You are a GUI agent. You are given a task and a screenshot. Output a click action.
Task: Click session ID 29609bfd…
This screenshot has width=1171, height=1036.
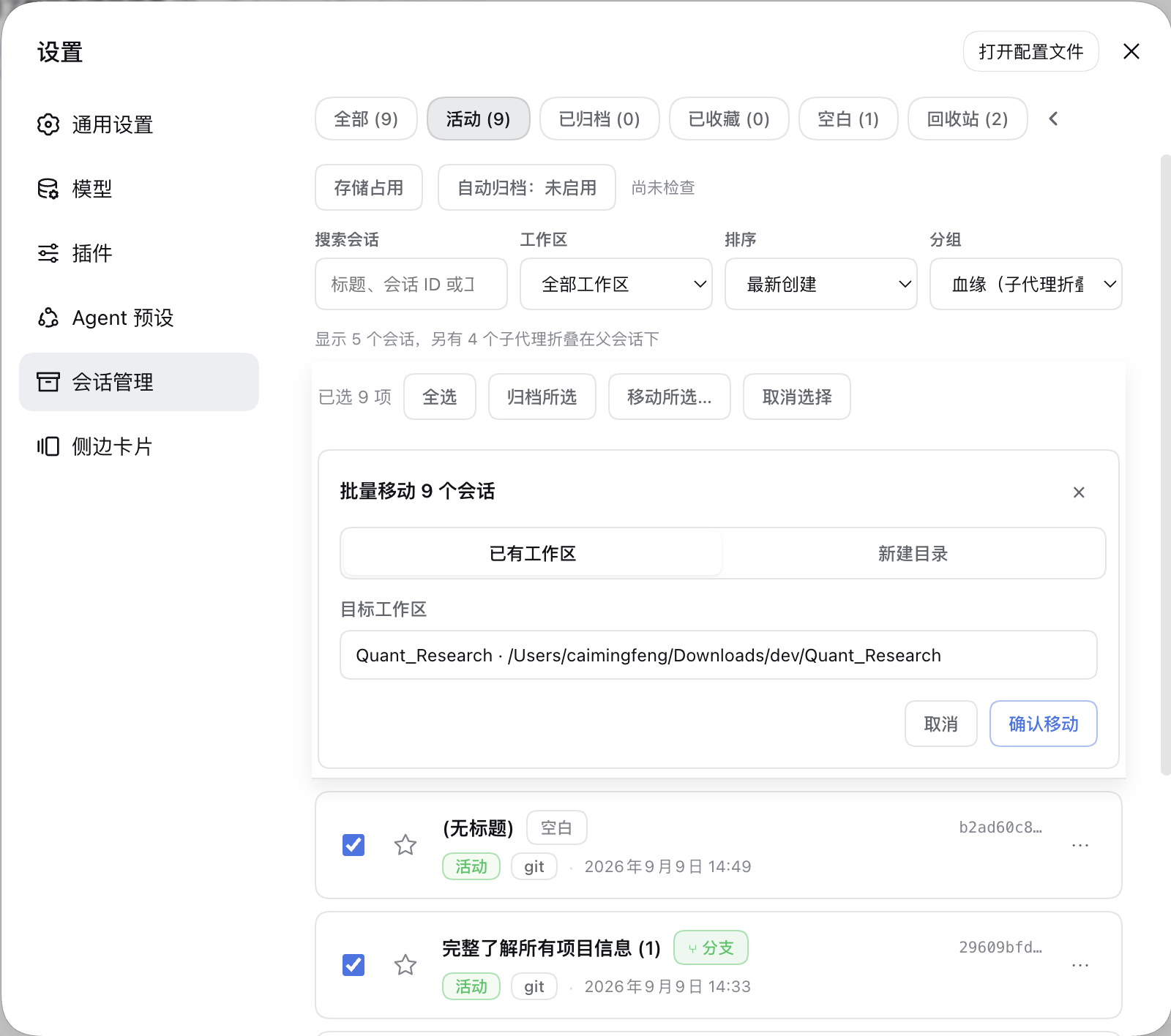[x=1000, y=947]
